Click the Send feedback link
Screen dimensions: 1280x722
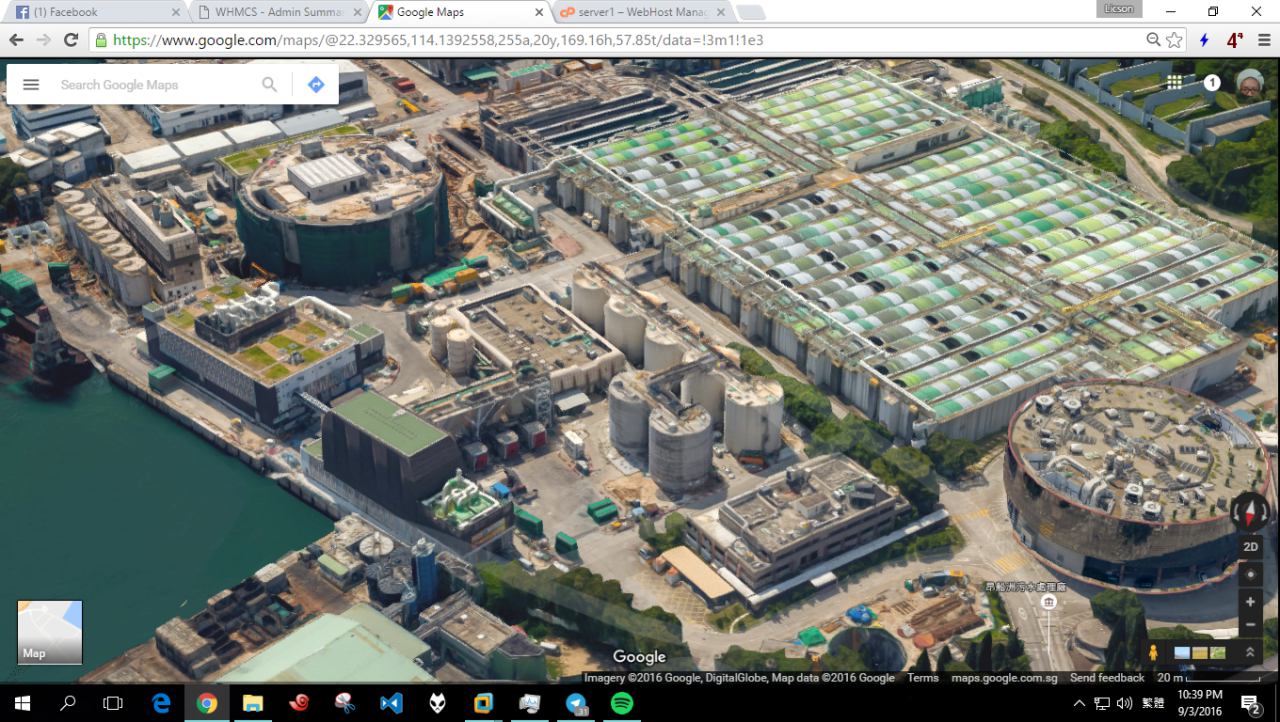coord(1106,678)
